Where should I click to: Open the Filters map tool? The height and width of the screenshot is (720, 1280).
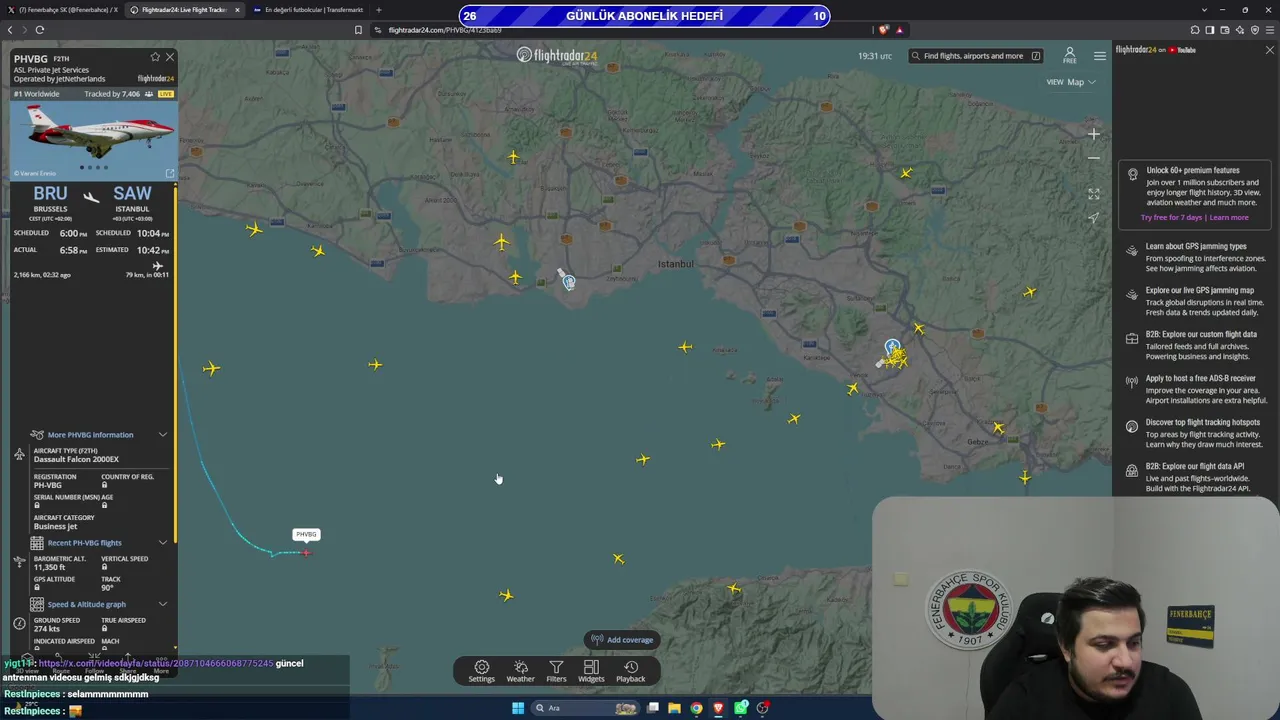(x=556, y=671)
